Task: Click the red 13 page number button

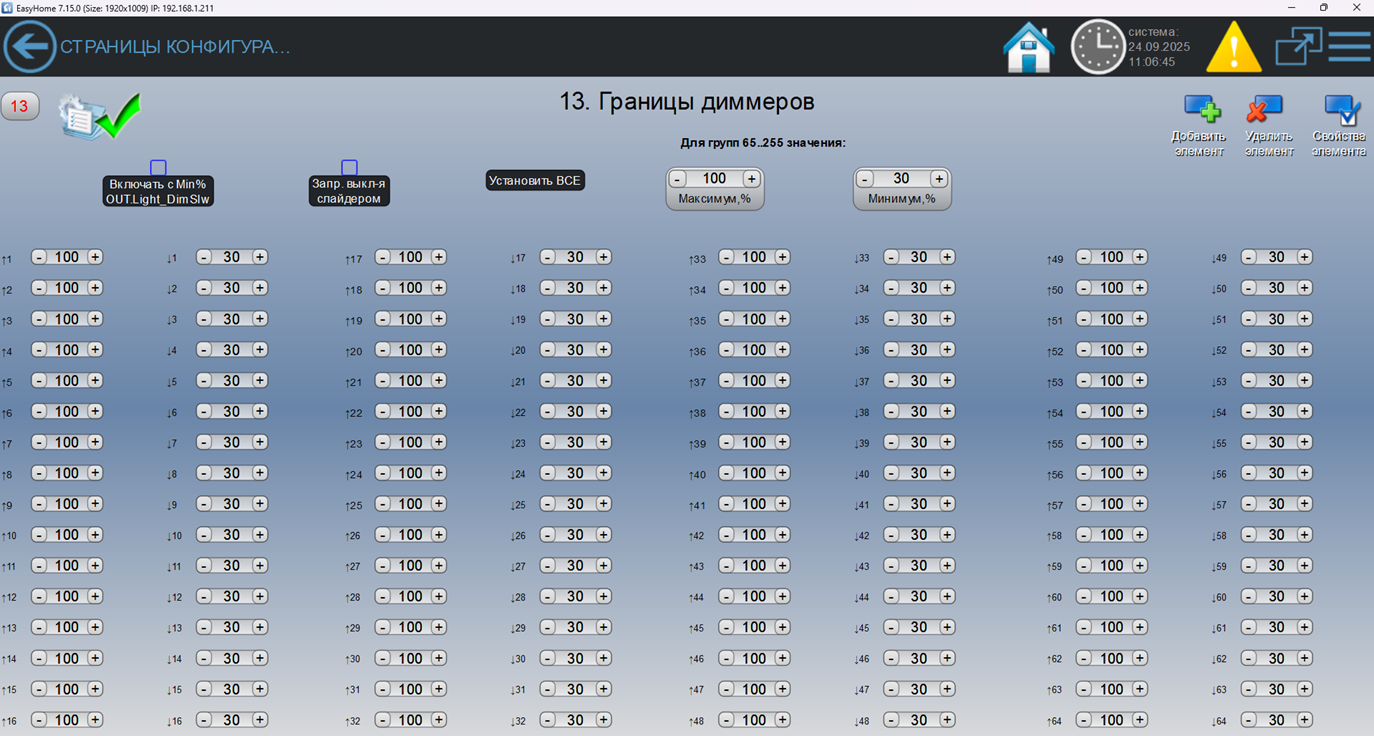Action: pos(19,106)
